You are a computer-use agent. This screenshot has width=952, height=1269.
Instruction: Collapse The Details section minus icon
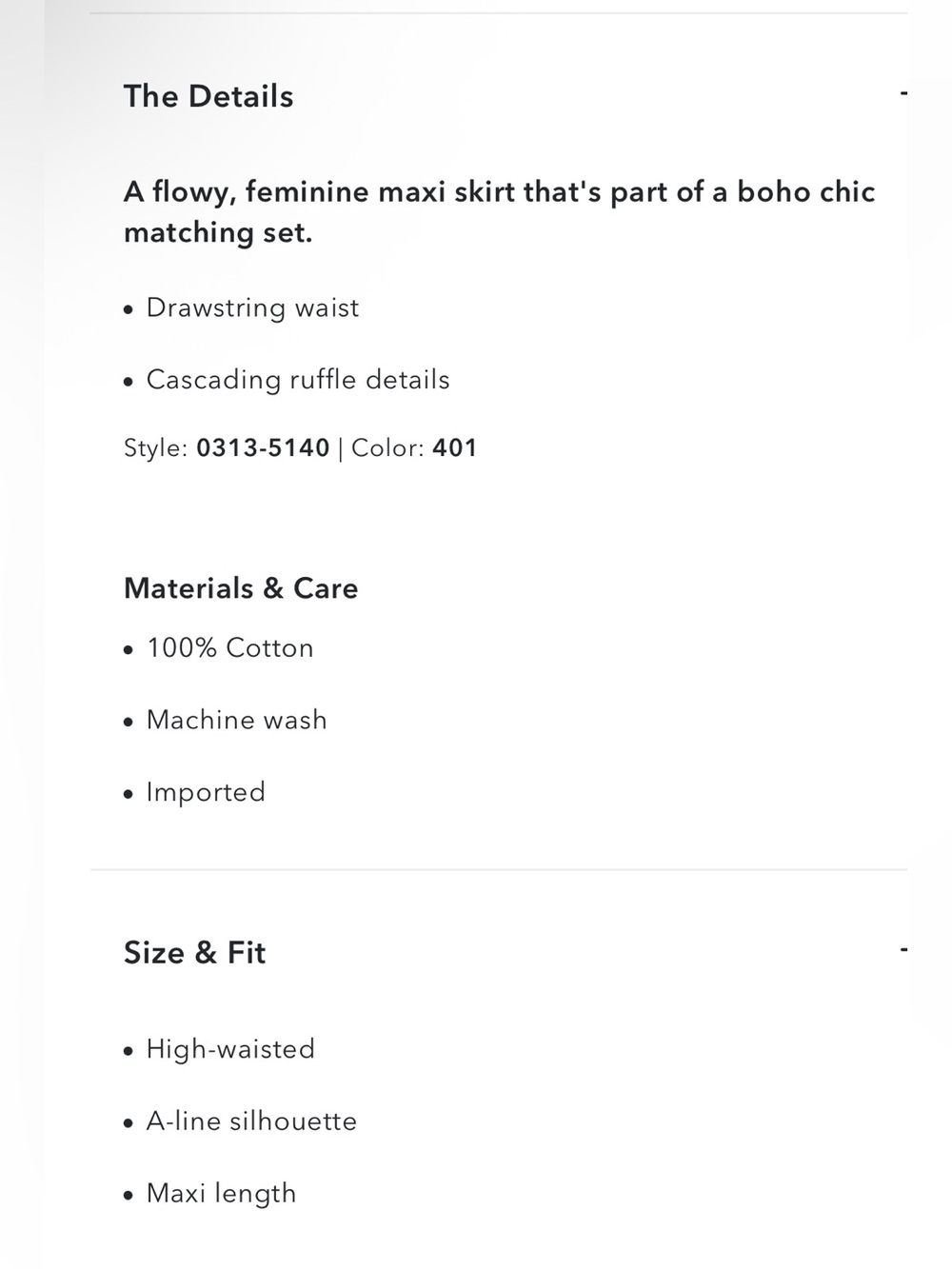pyautogui.click(x=903, y=93)
